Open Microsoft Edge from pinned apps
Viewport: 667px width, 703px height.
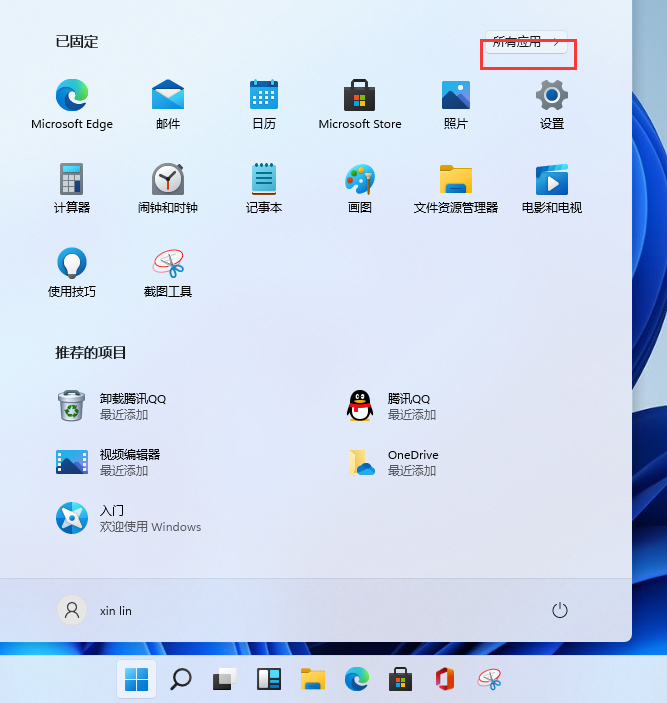pos(72,104)
